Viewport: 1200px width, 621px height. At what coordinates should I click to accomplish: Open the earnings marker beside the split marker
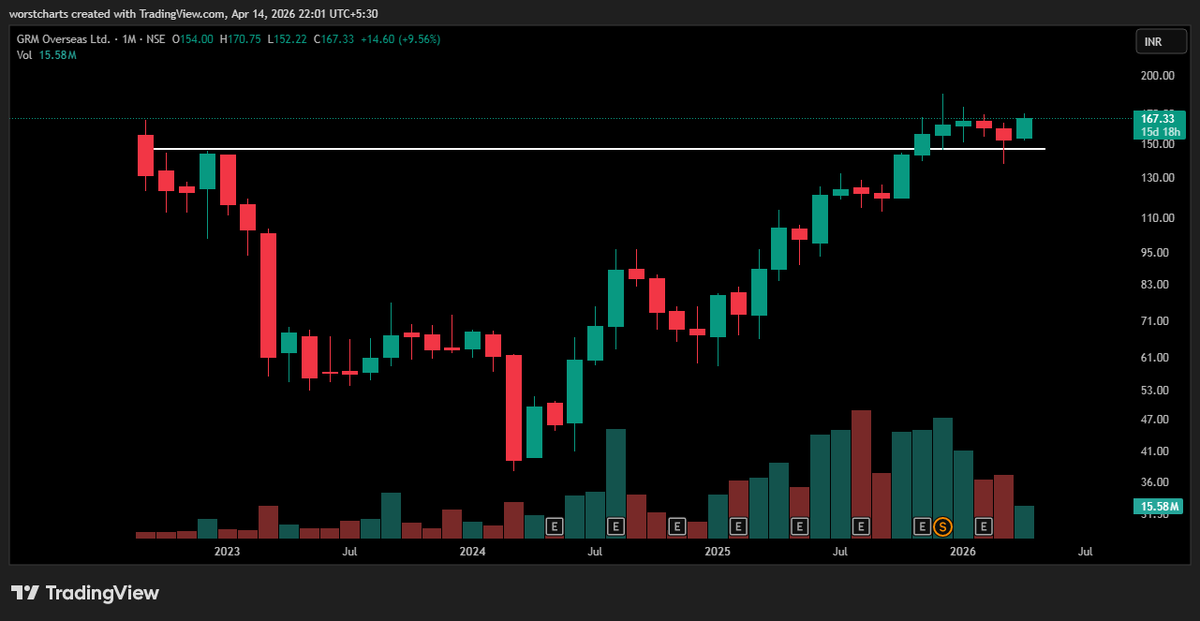click(922, 525)
